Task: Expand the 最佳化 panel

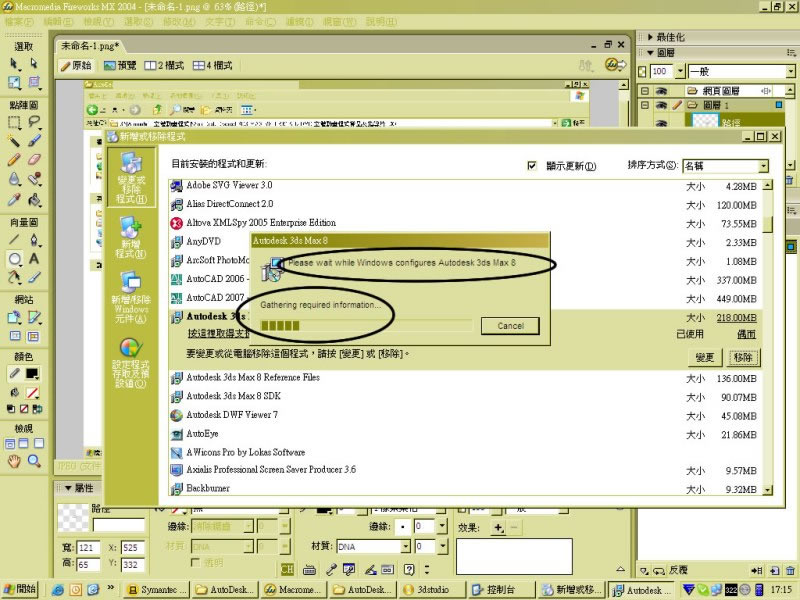Action: coord(650,37)
